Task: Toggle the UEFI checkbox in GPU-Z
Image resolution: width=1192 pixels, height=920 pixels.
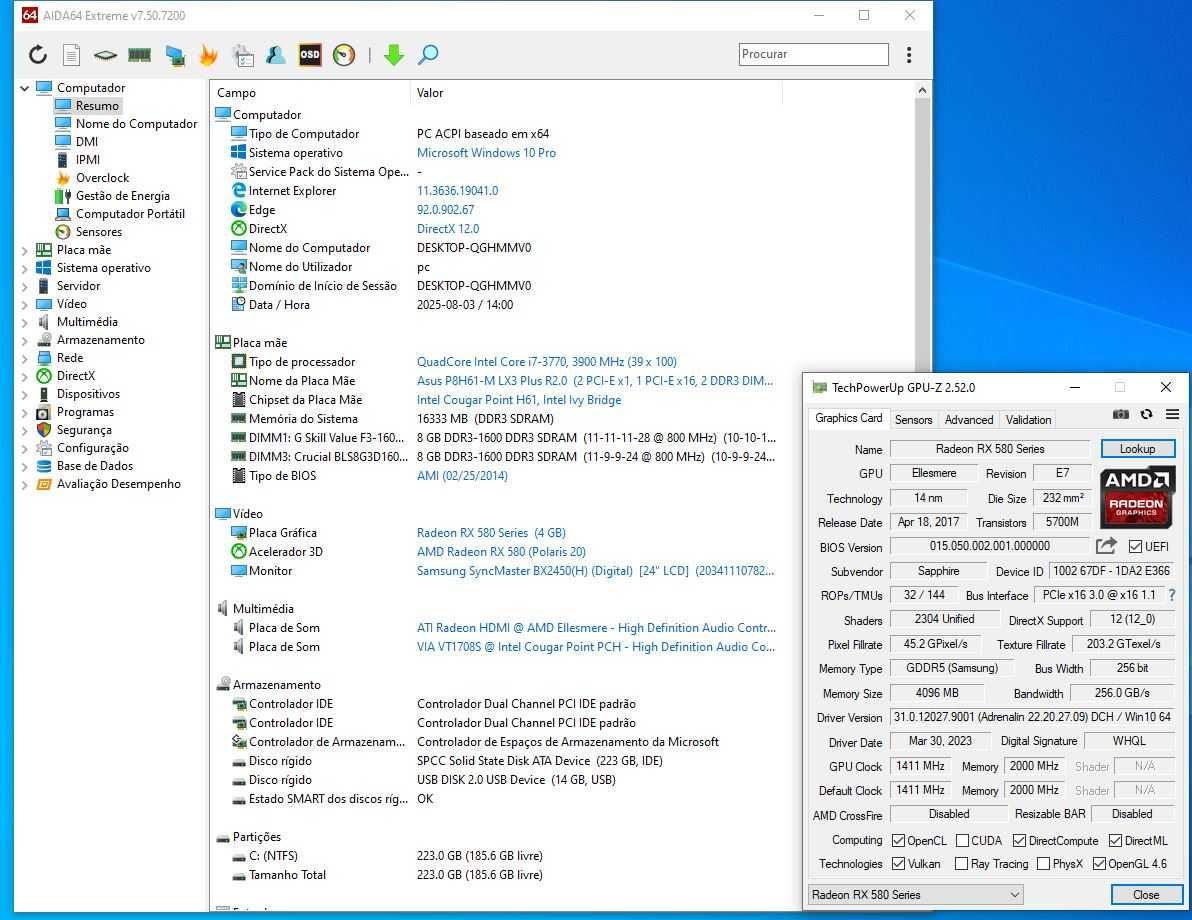Action: click(x=1135, y=547)
